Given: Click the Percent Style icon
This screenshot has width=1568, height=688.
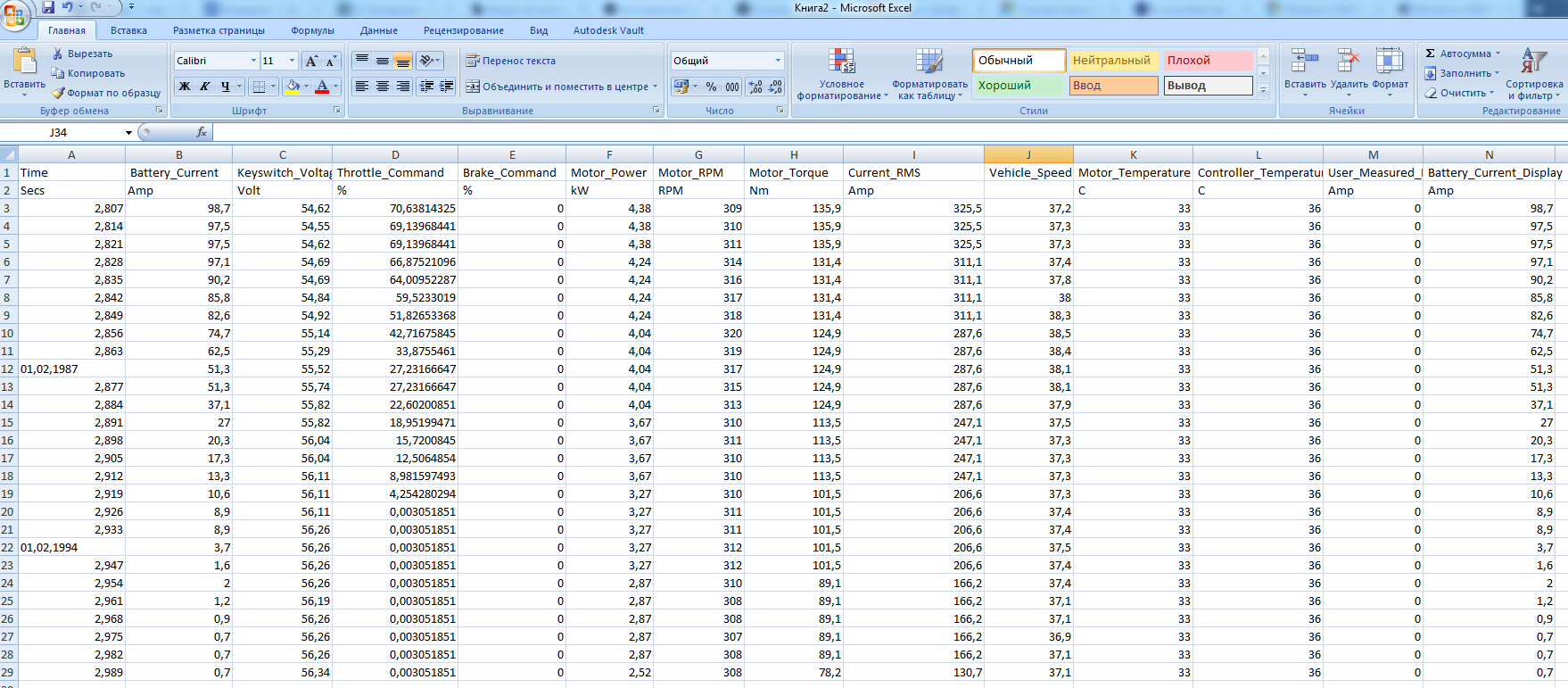Looking at the screenshot, I should pos(711,87).
